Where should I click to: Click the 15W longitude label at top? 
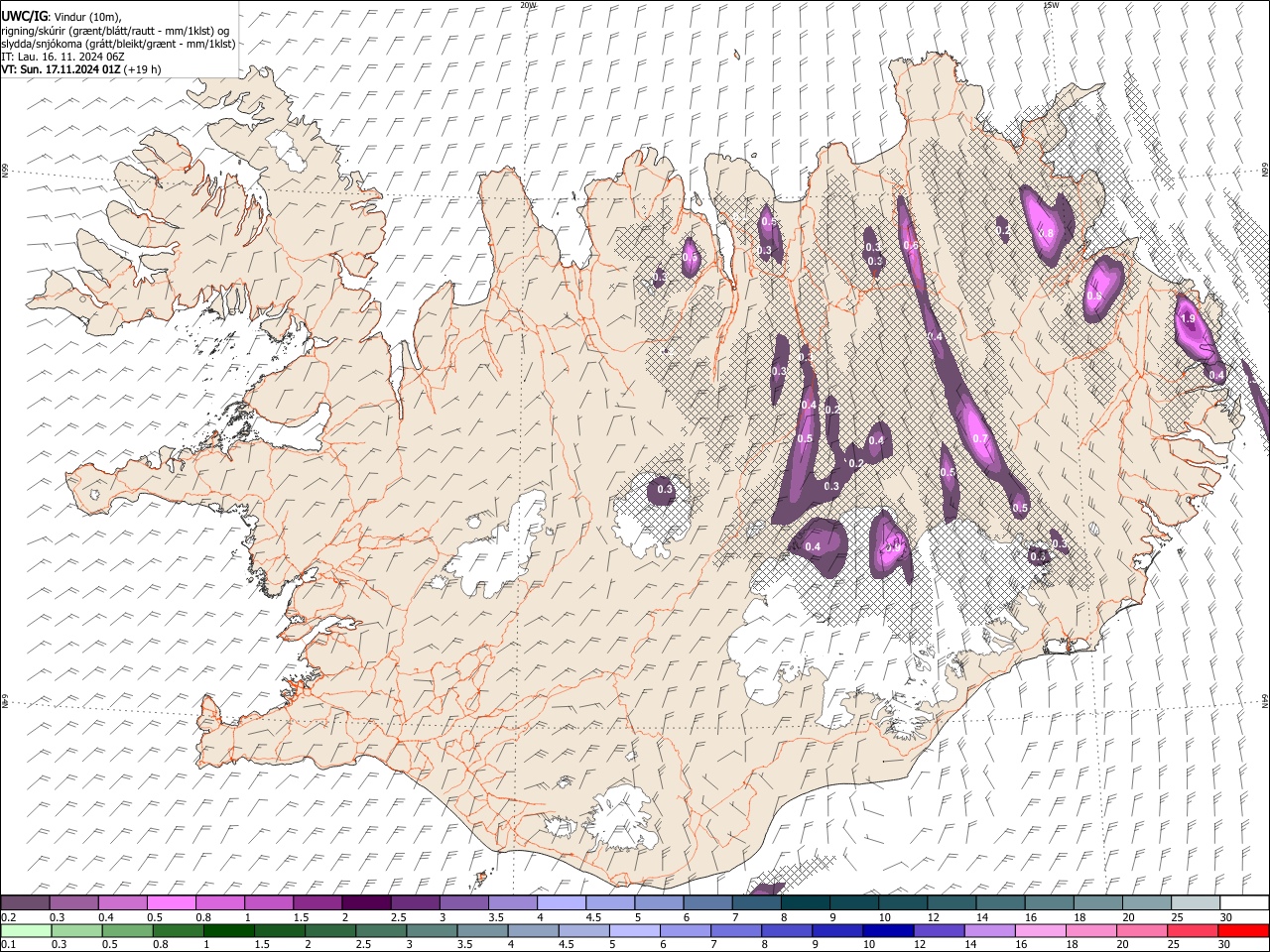1051,5
